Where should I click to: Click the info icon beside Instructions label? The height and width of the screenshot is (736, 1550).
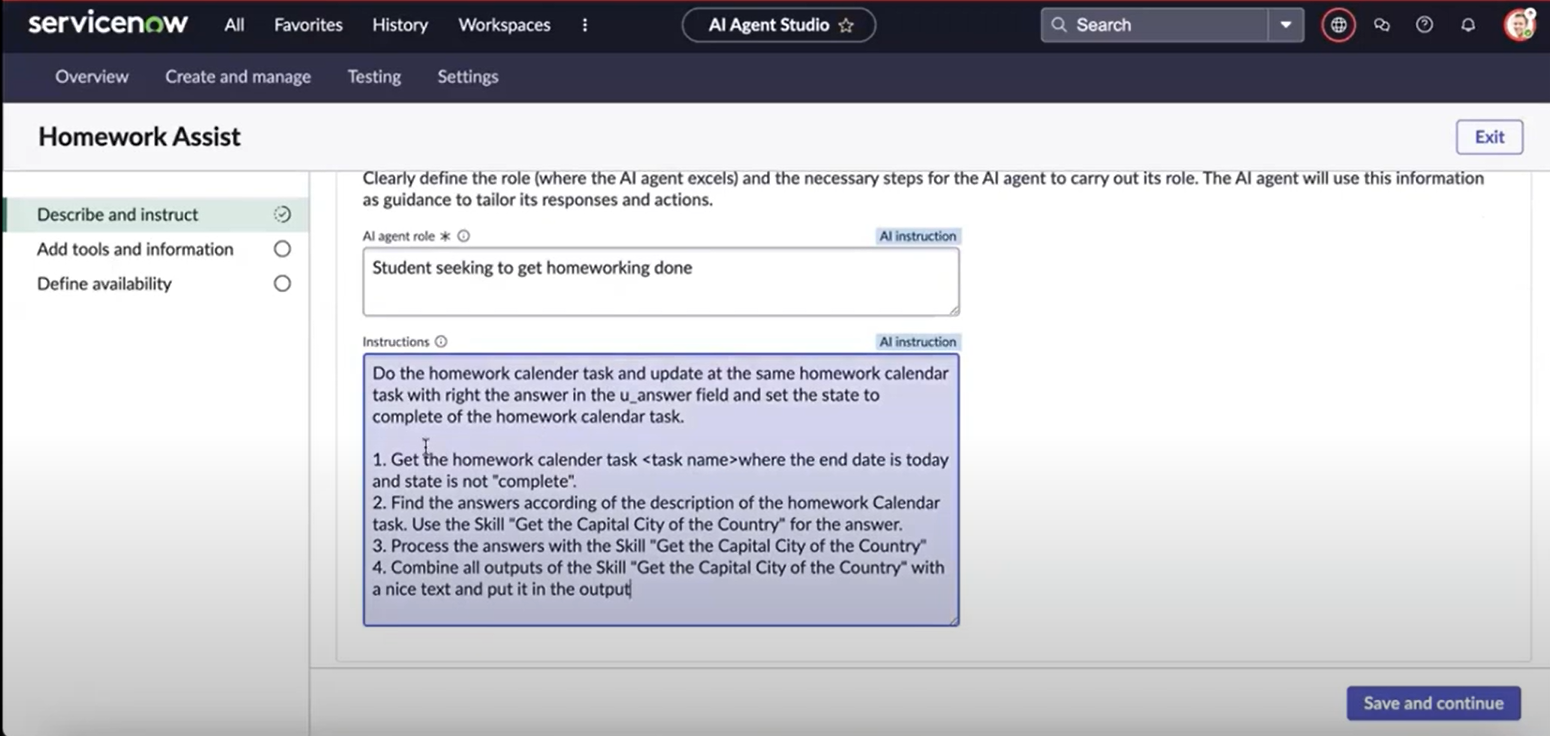[x=441, y=341]
